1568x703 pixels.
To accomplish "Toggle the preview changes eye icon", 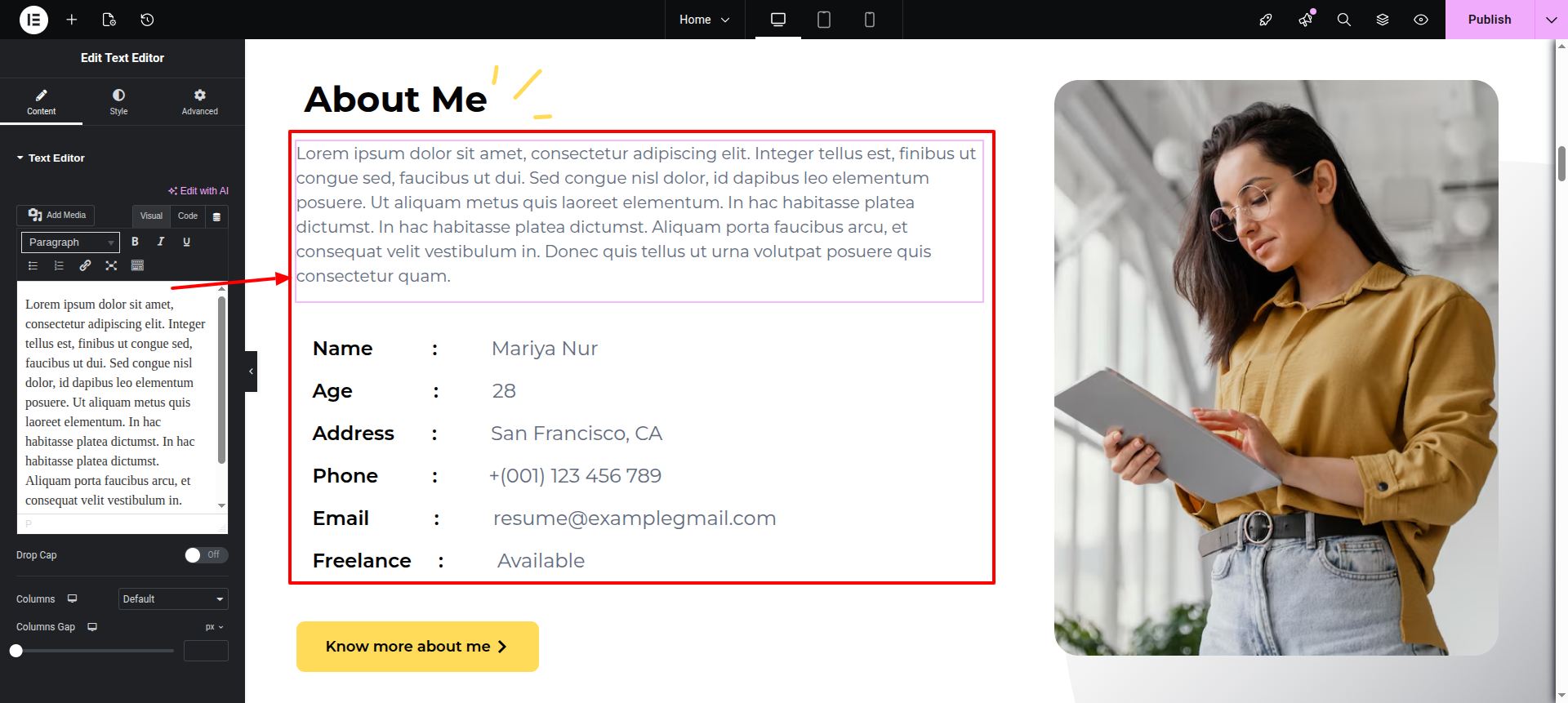I will point(1421,20).
